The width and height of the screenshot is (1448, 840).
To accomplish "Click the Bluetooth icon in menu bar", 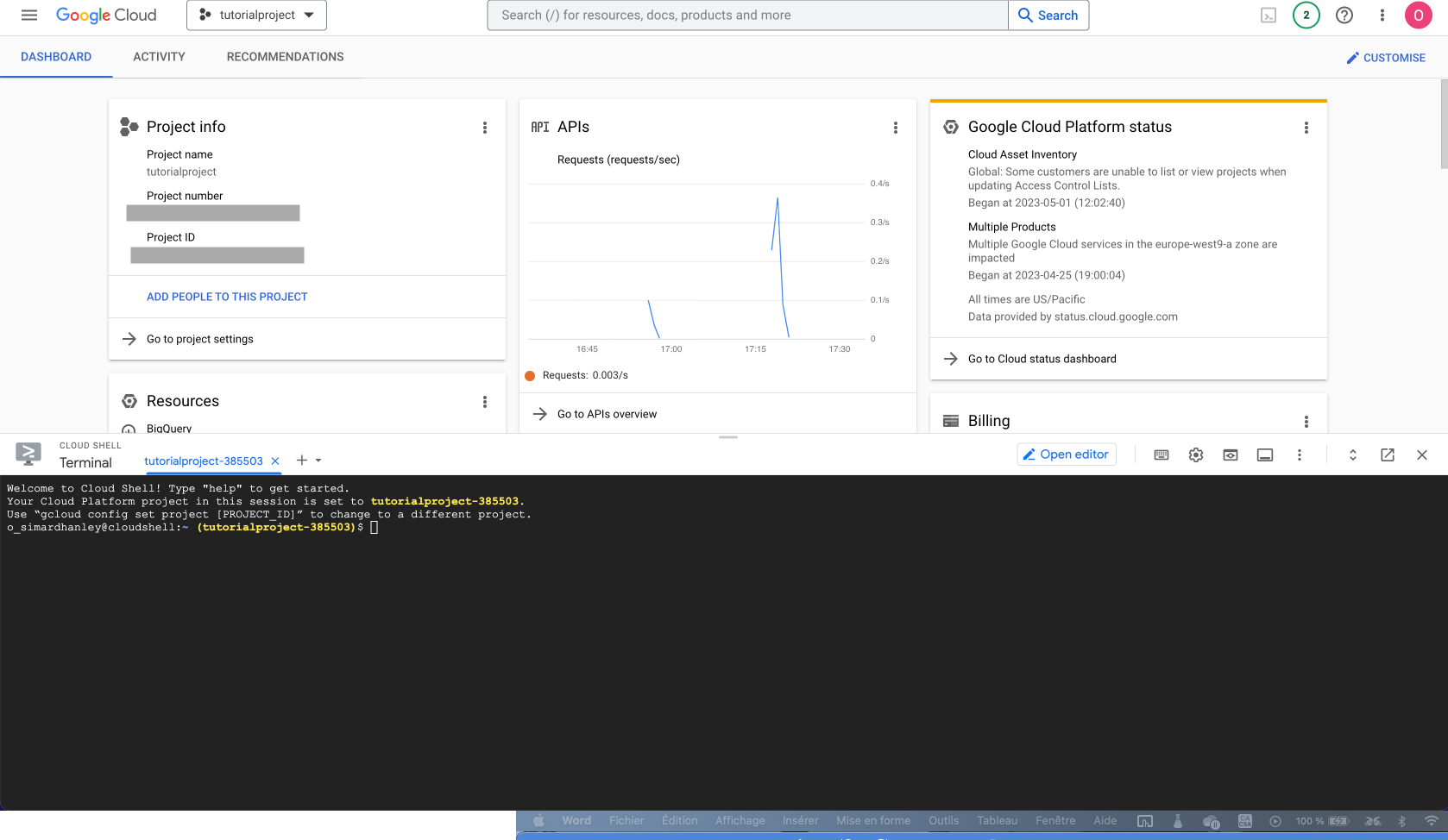I will pyautogui.click(x=1402, y=821).
